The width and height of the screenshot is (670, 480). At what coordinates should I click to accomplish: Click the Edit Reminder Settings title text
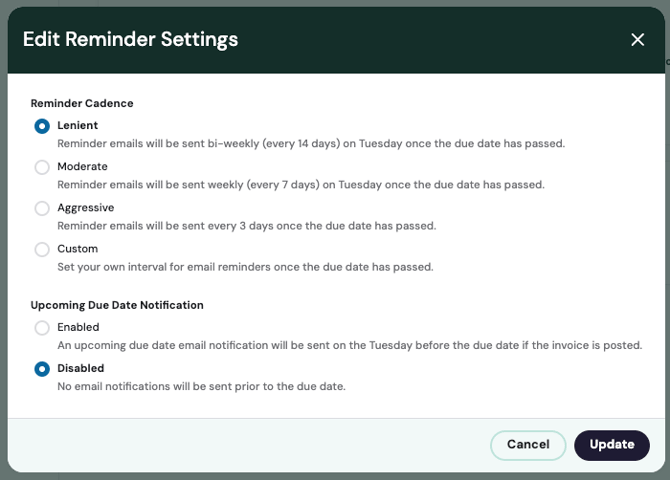pyautogui.click(x=130, y=40)
